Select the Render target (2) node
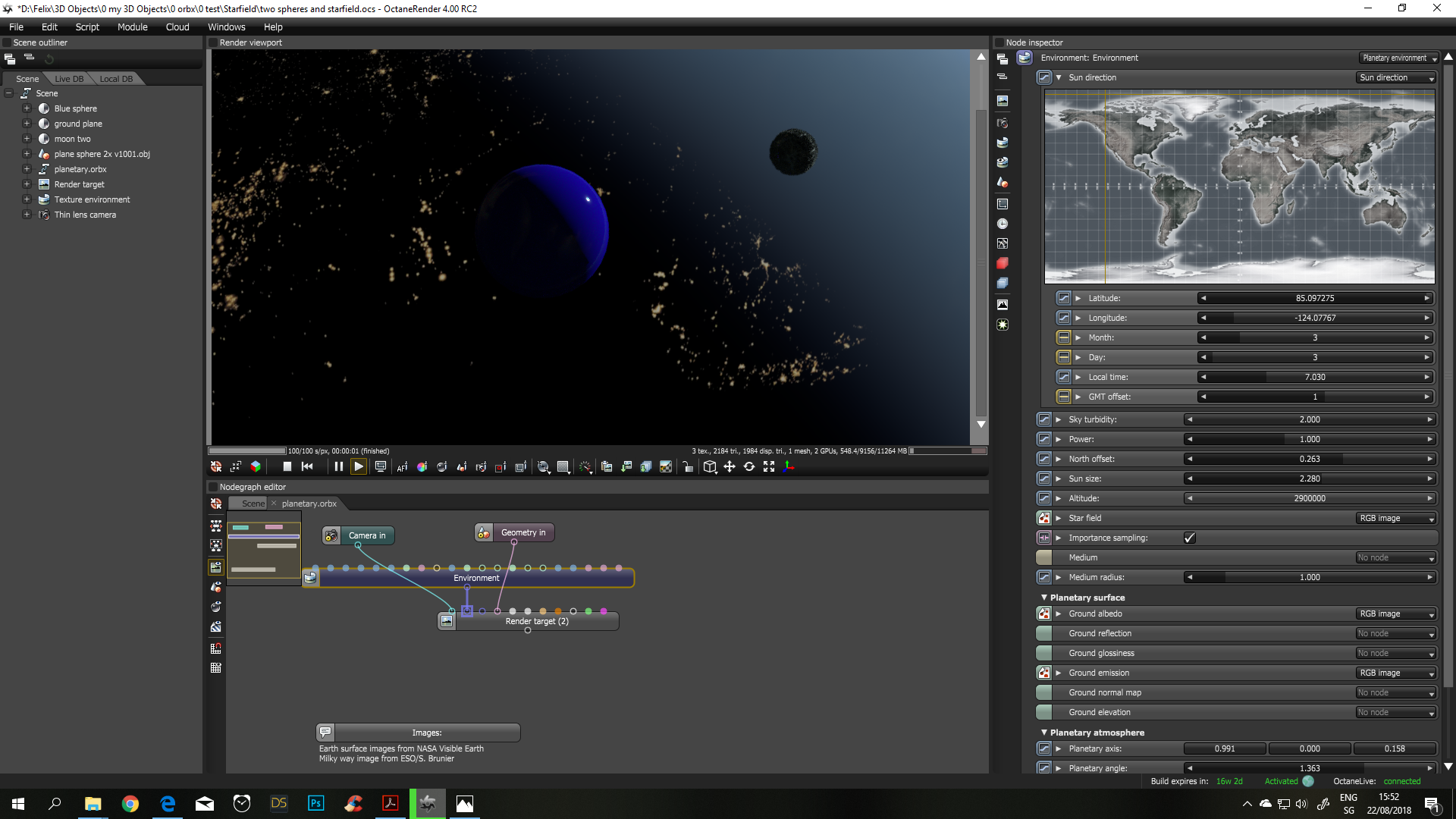Screen dimensions: 1456x819 (x=537, y=621)
